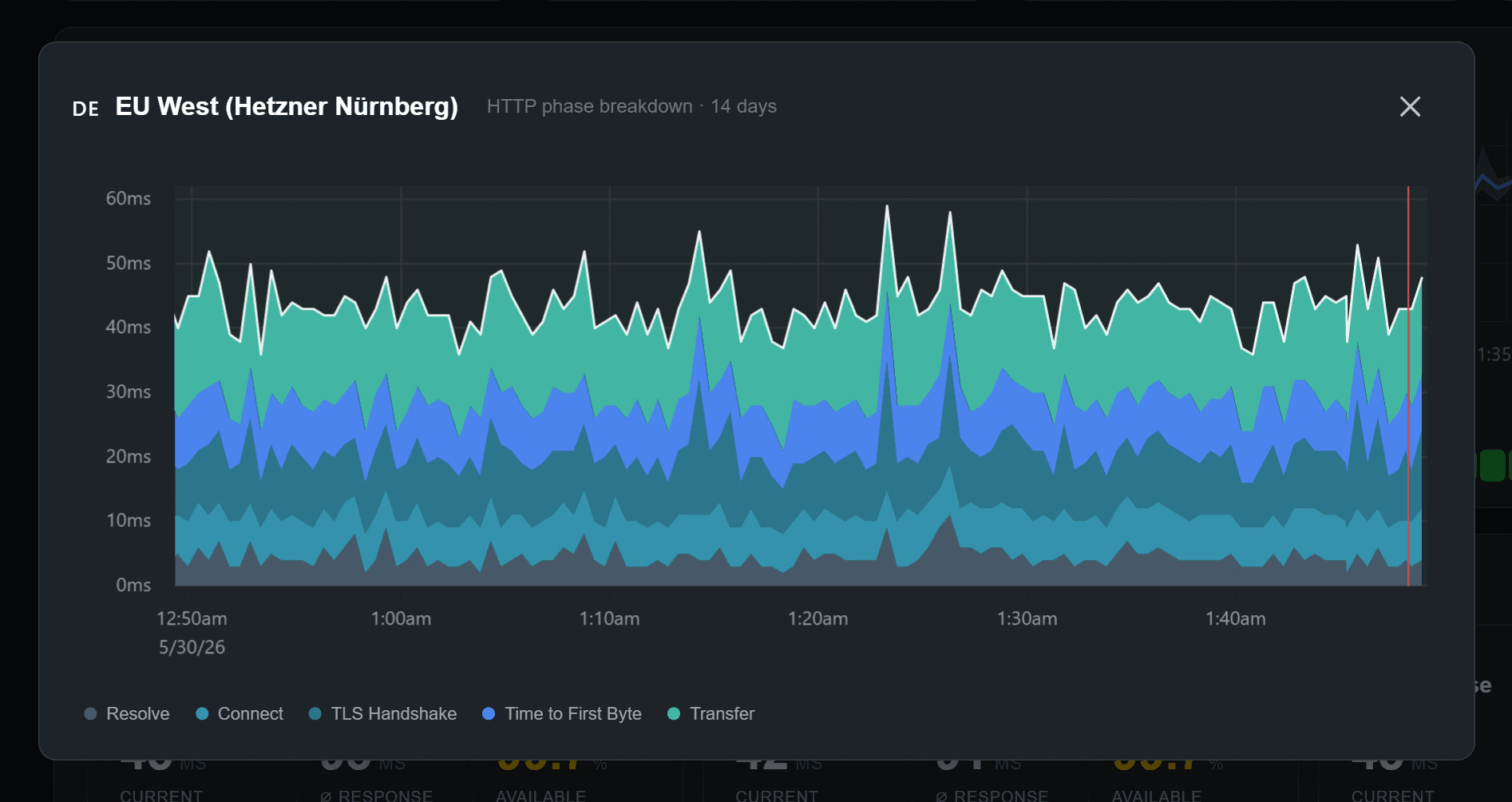Click the 1:20am x-axis label

(x=817, y=618)
